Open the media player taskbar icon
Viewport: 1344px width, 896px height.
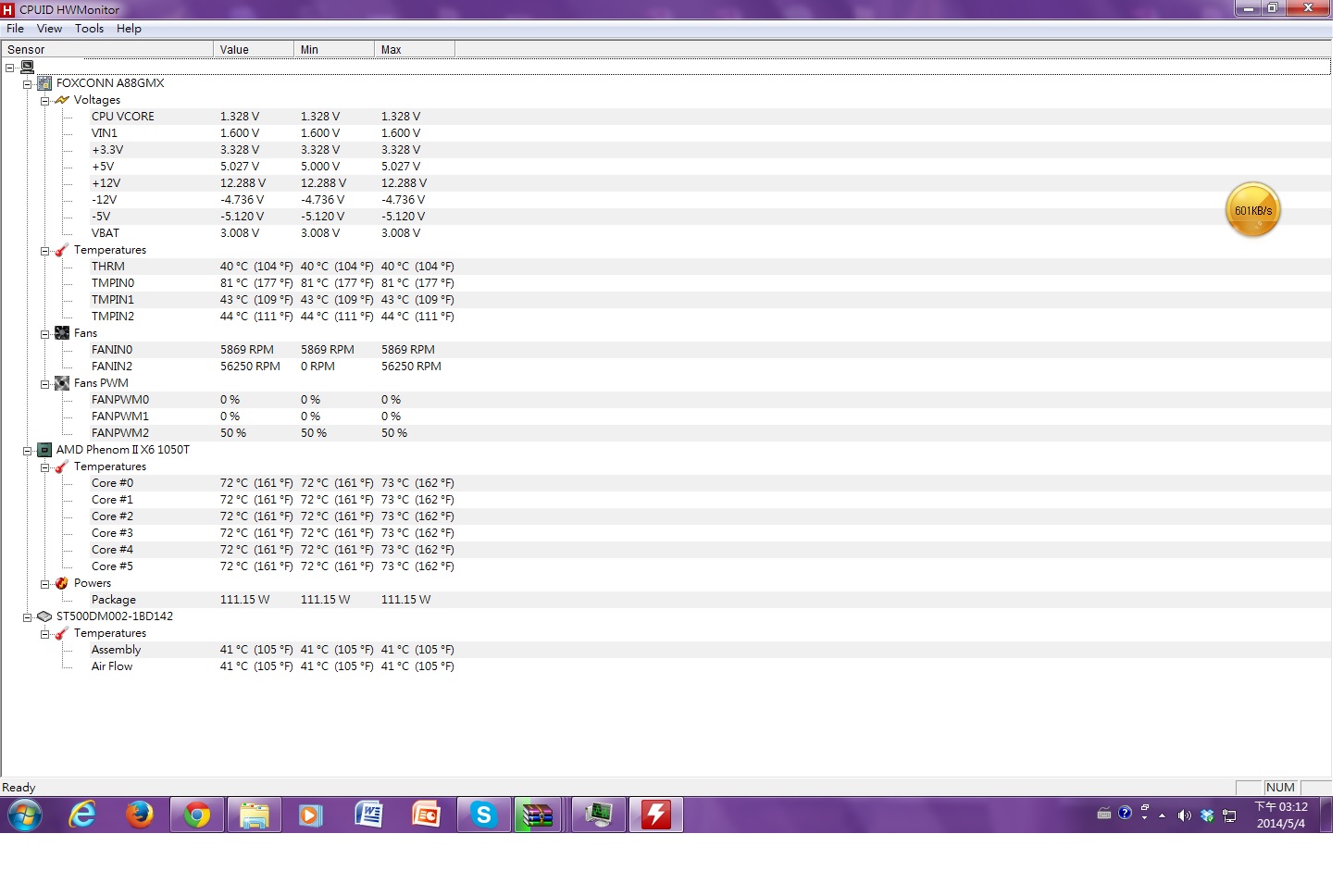pos(310,815)
